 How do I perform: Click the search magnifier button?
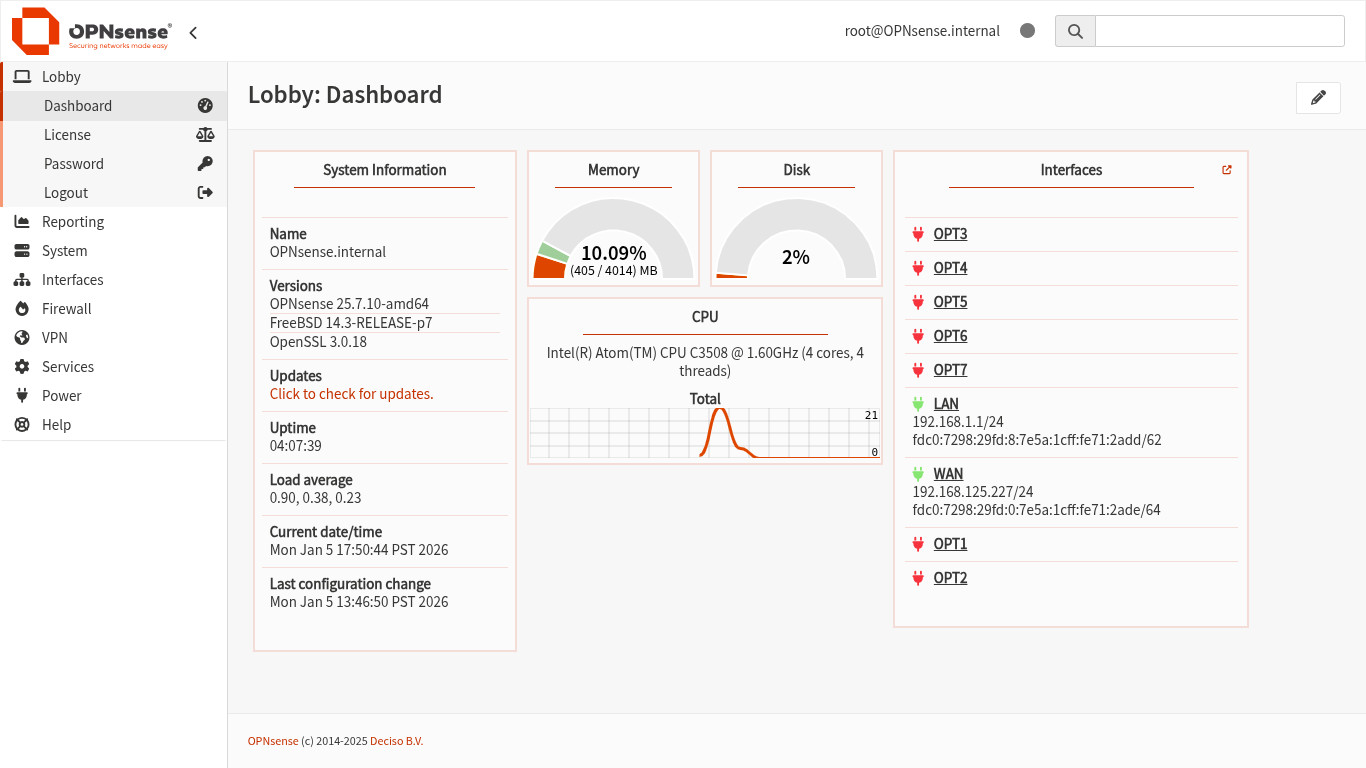(1075, 31)
